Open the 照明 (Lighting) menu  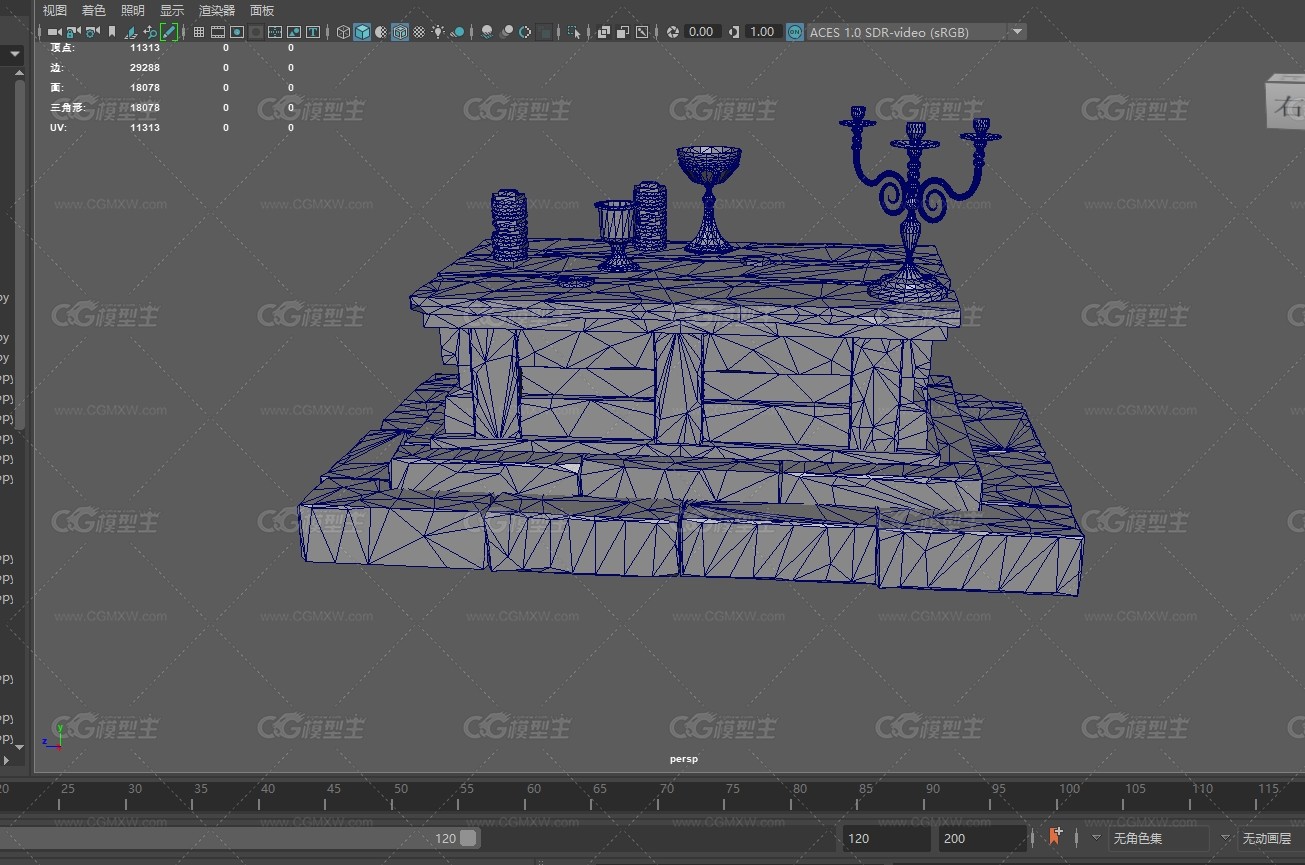[133, 10]
